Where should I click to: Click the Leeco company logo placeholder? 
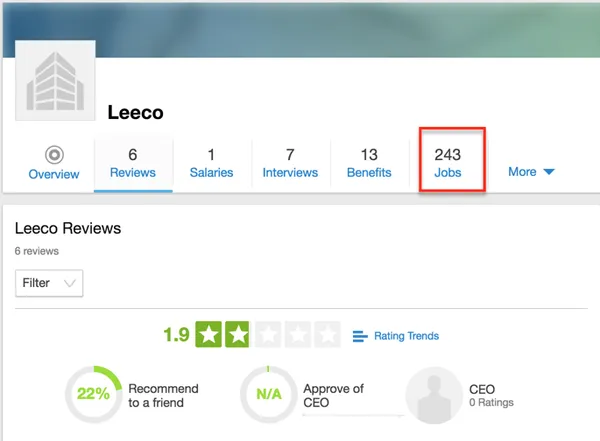pos(55,81)
